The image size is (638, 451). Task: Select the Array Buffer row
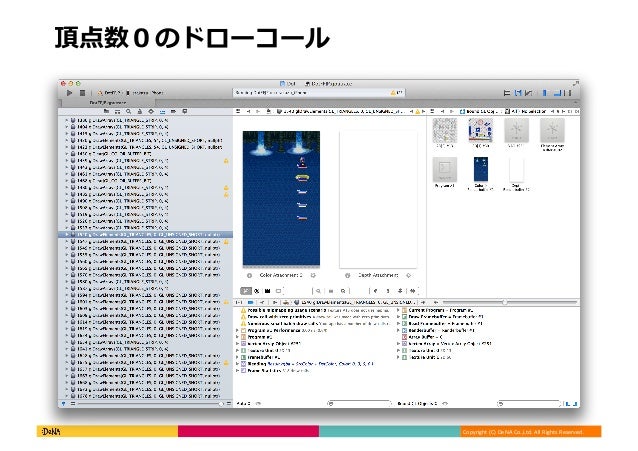coord(422,337)
